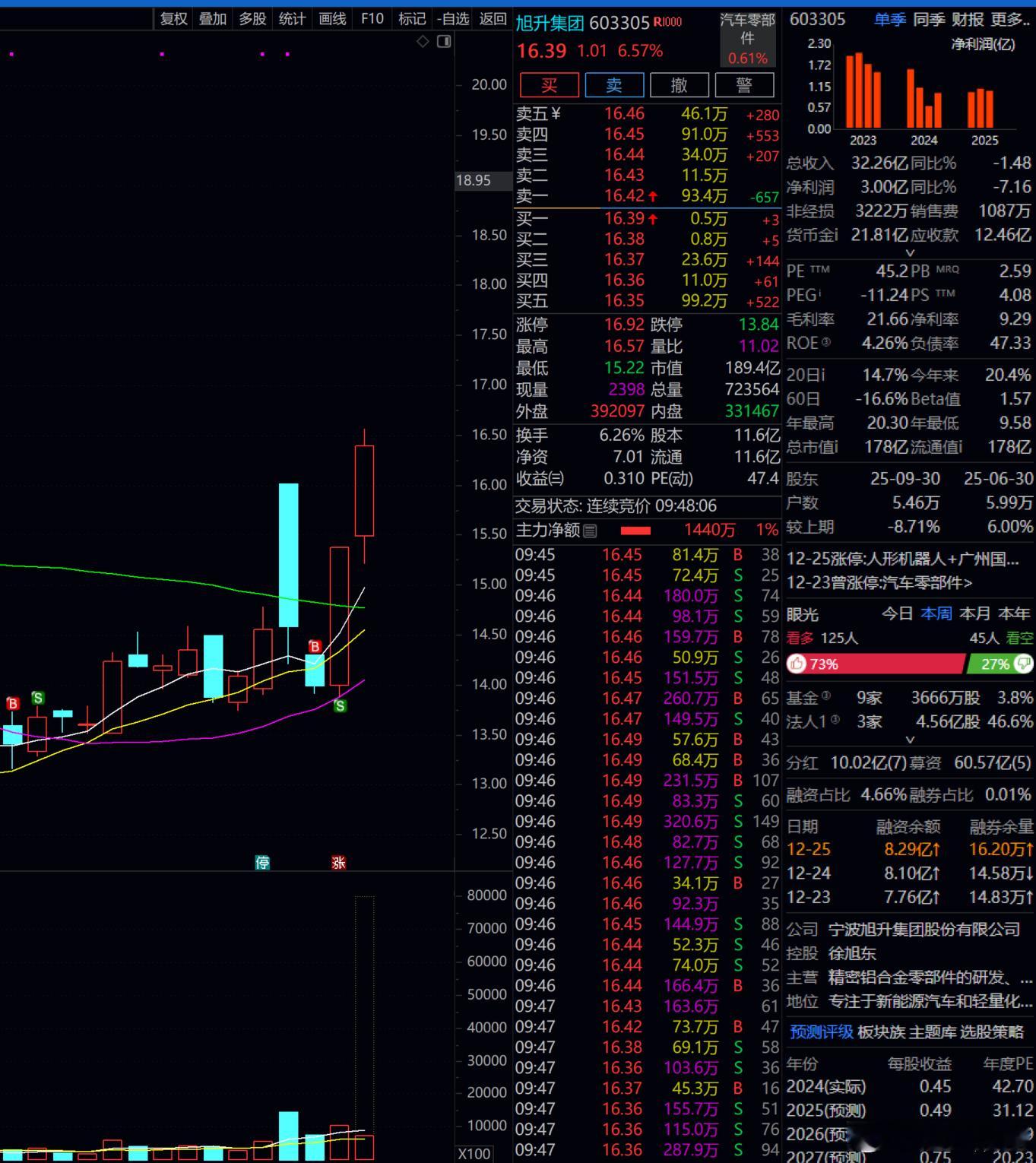Open the 主题库 tab
Screen dimensions: 1036x1163
[933, 1032]
